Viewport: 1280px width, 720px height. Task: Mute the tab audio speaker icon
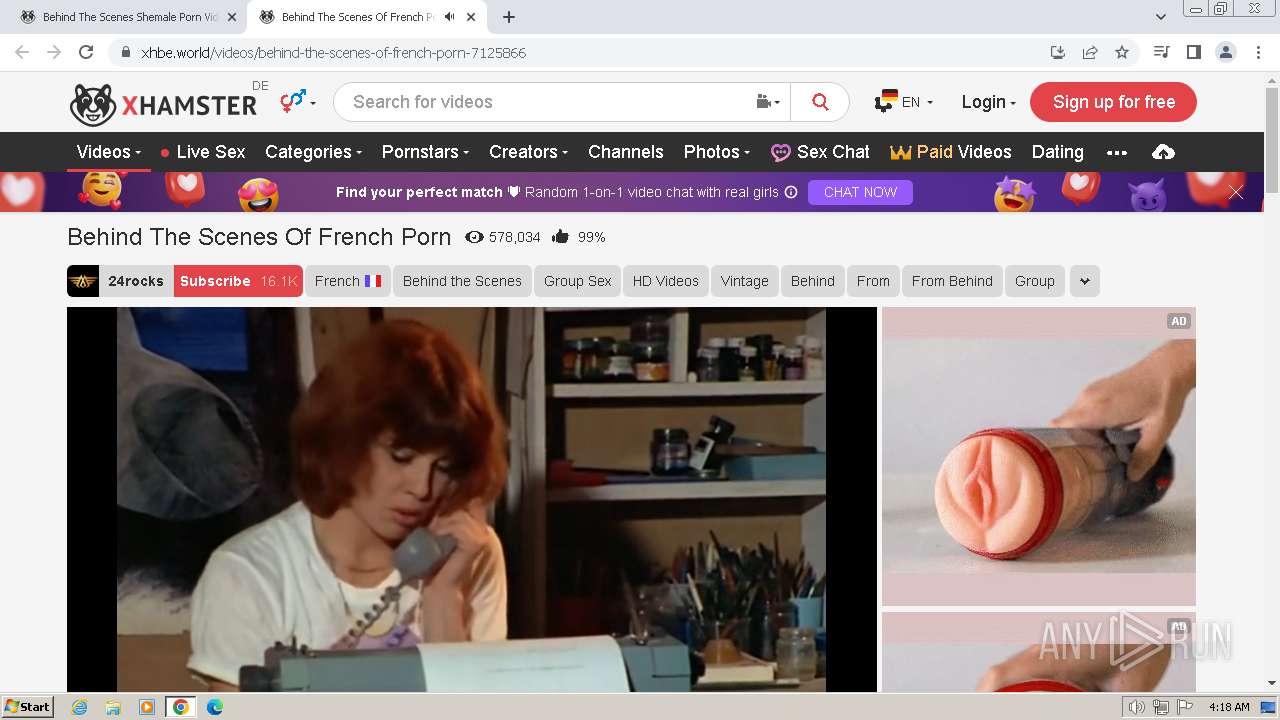click(x=449, y=17)
